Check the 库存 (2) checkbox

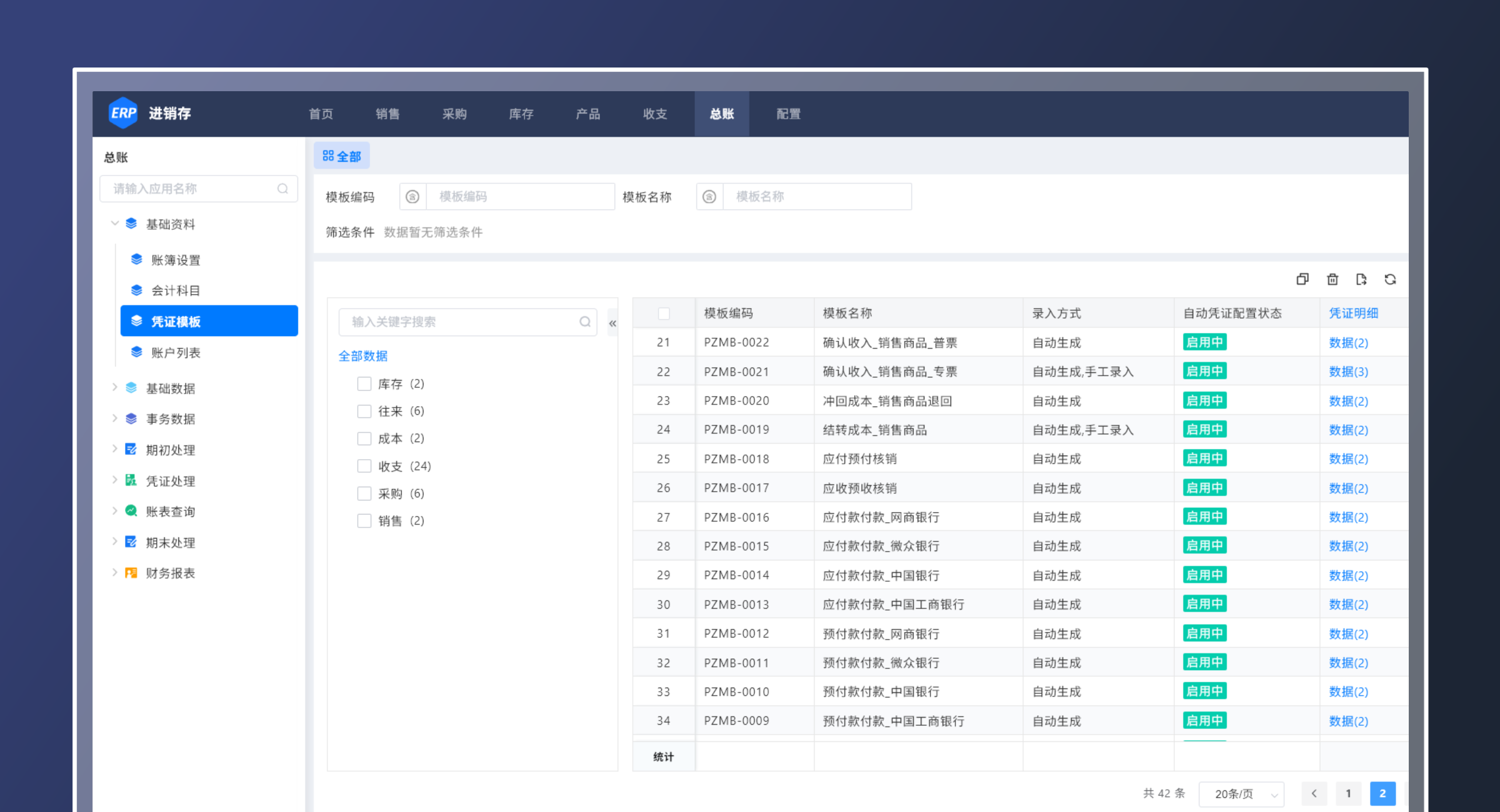pyautogui.click(x=364, y=384)
